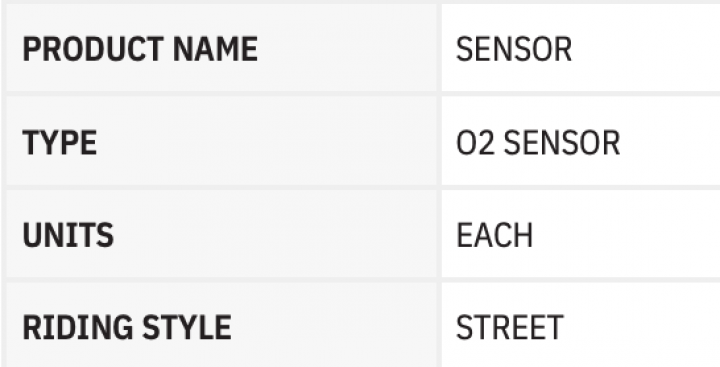
Task: Click the RIDING STYLE label
Action: pyautogui.click(x=126, y=327)
